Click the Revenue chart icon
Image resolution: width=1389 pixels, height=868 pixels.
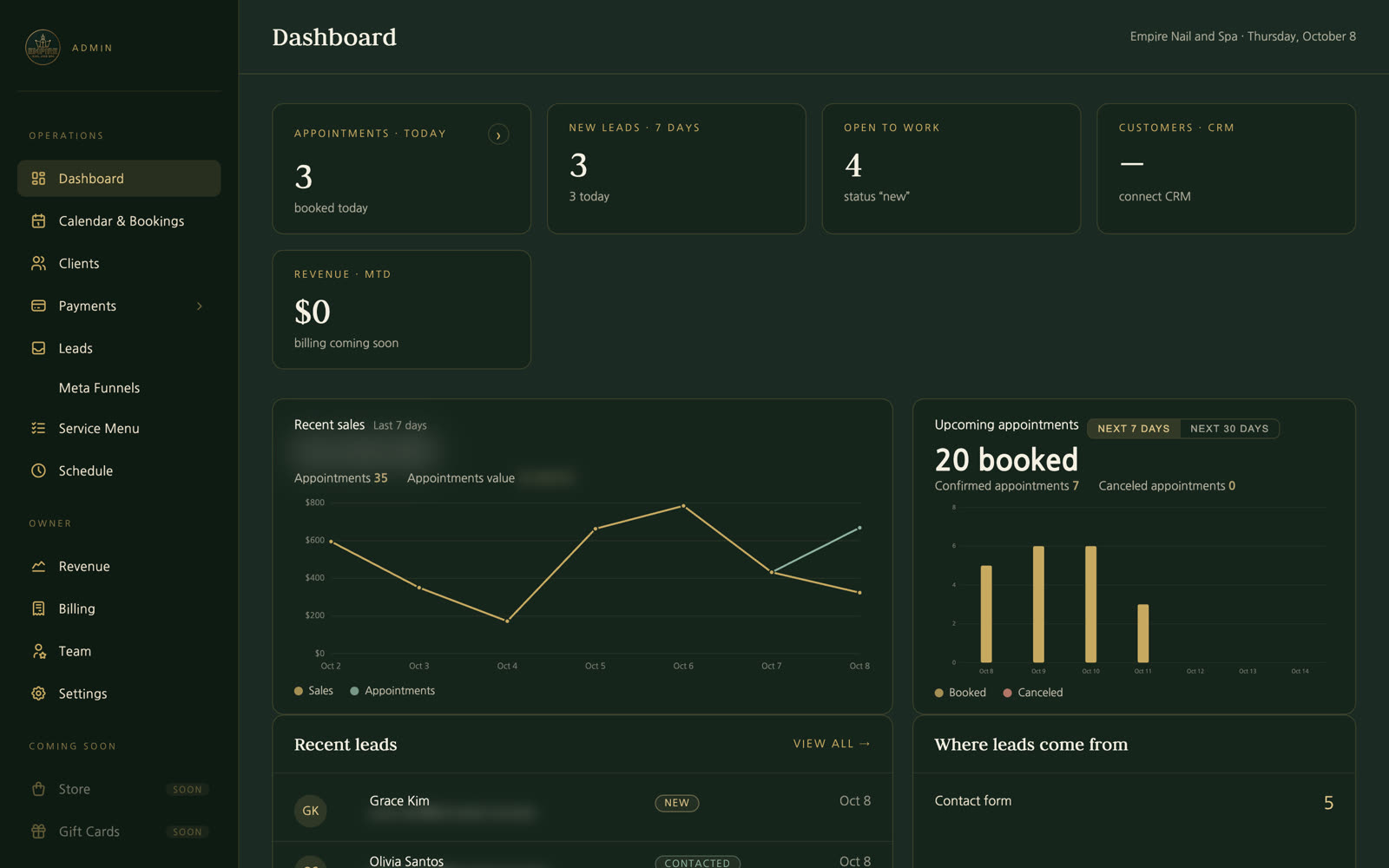pos(38,566)
